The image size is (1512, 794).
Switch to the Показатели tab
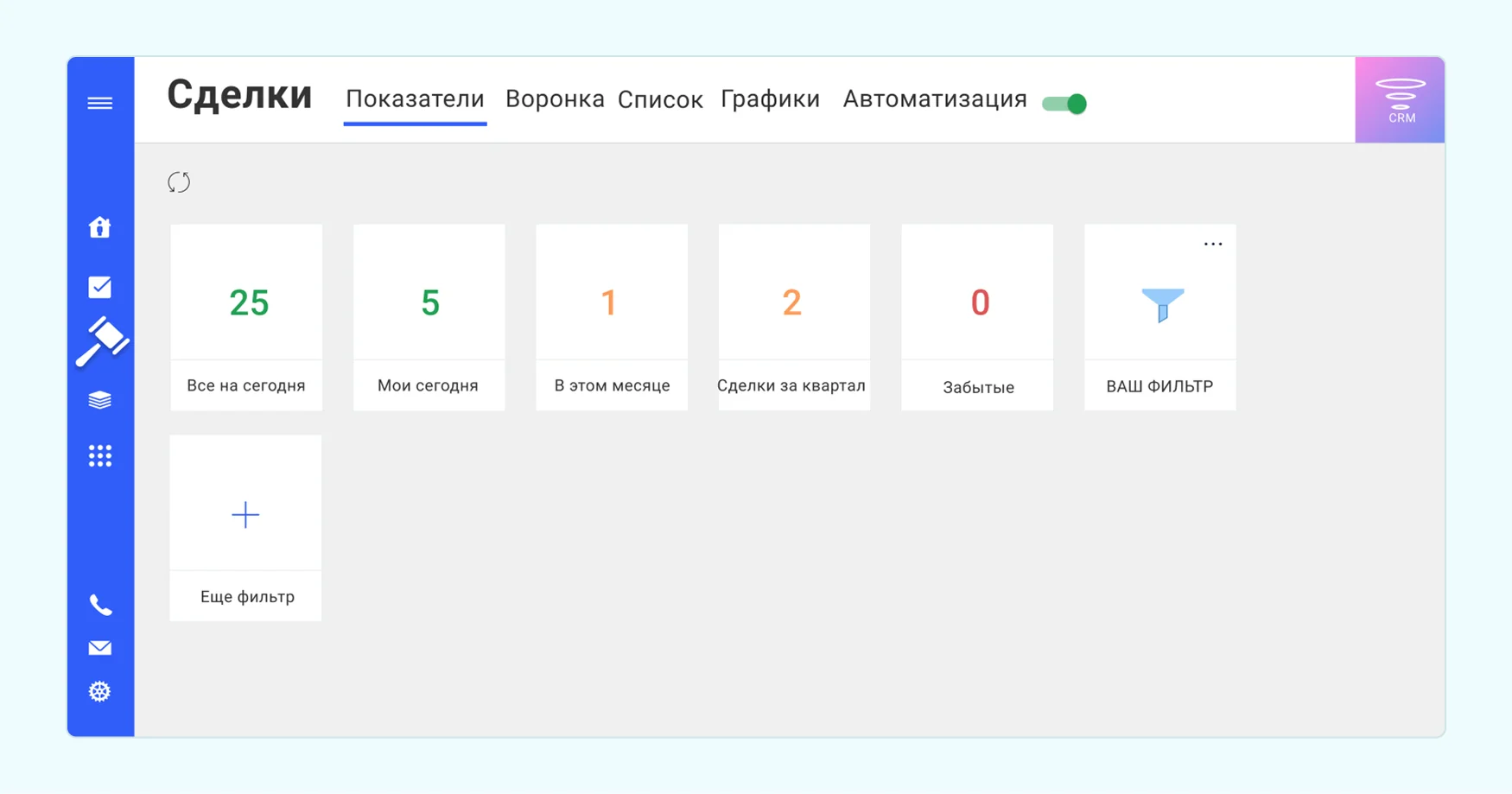pos(415,99)
